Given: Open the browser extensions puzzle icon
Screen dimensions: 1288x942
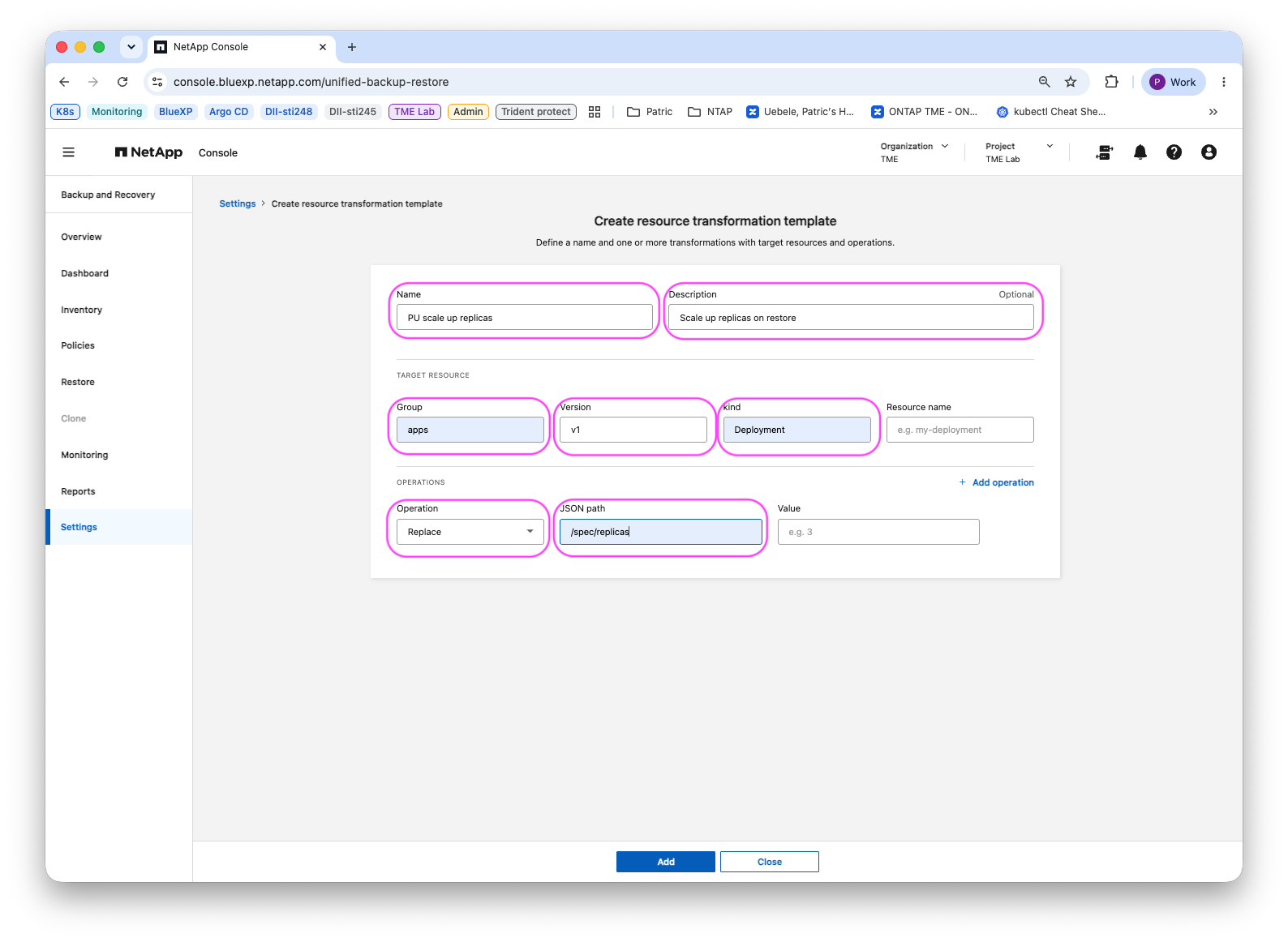Looking at the screenshot, I should 1111,82.
